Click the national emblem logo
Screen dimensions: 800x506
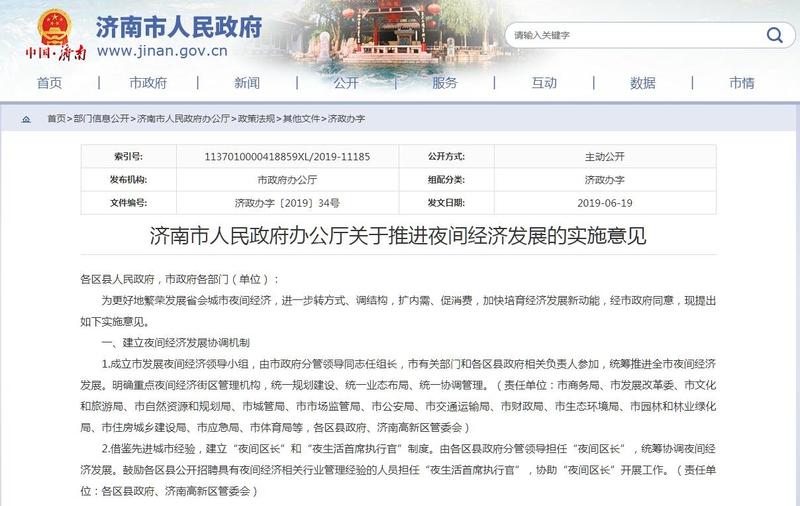(55, 27)
